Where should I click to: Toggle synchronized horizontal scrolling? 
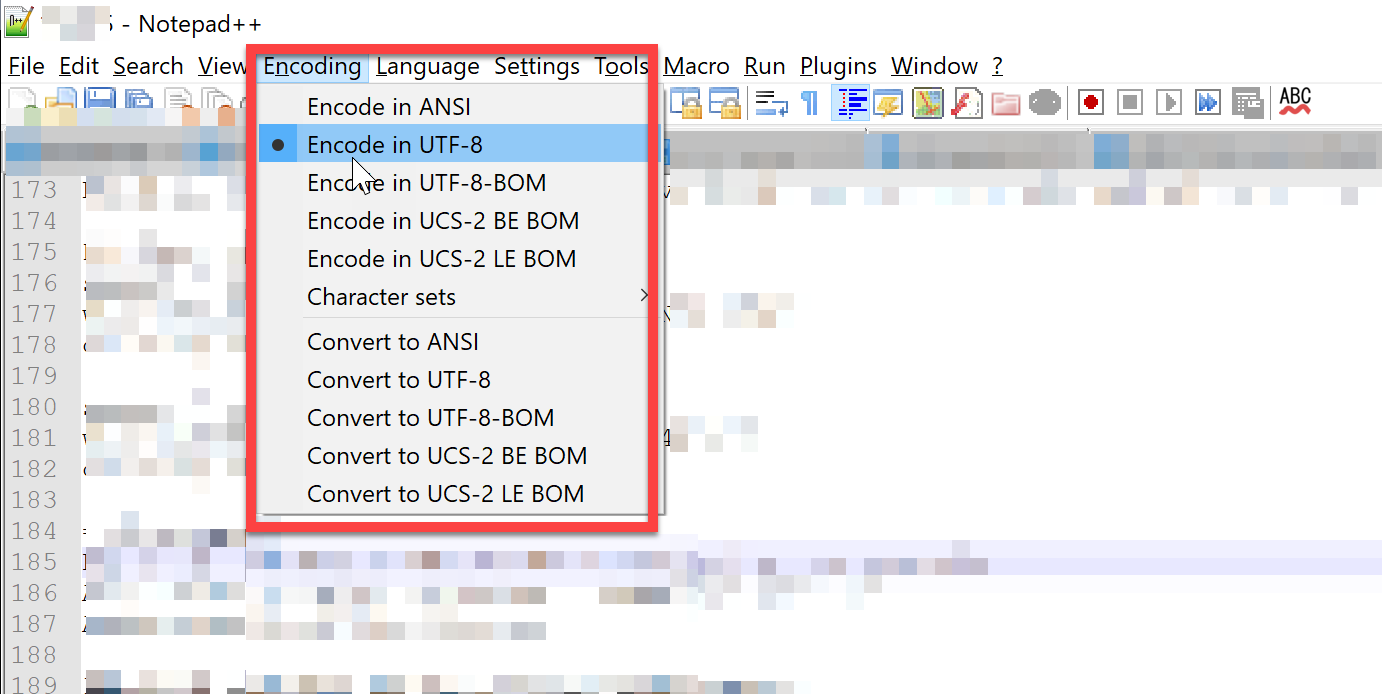pyautogui.click(x=725, y=102)
